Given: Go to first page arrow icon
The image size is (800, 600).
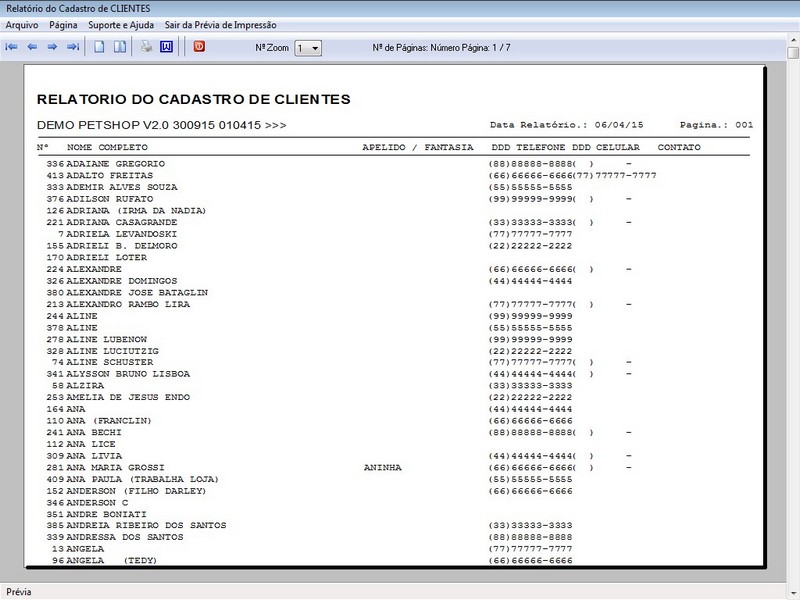Looking at the screenshot, I should (11, 47).
